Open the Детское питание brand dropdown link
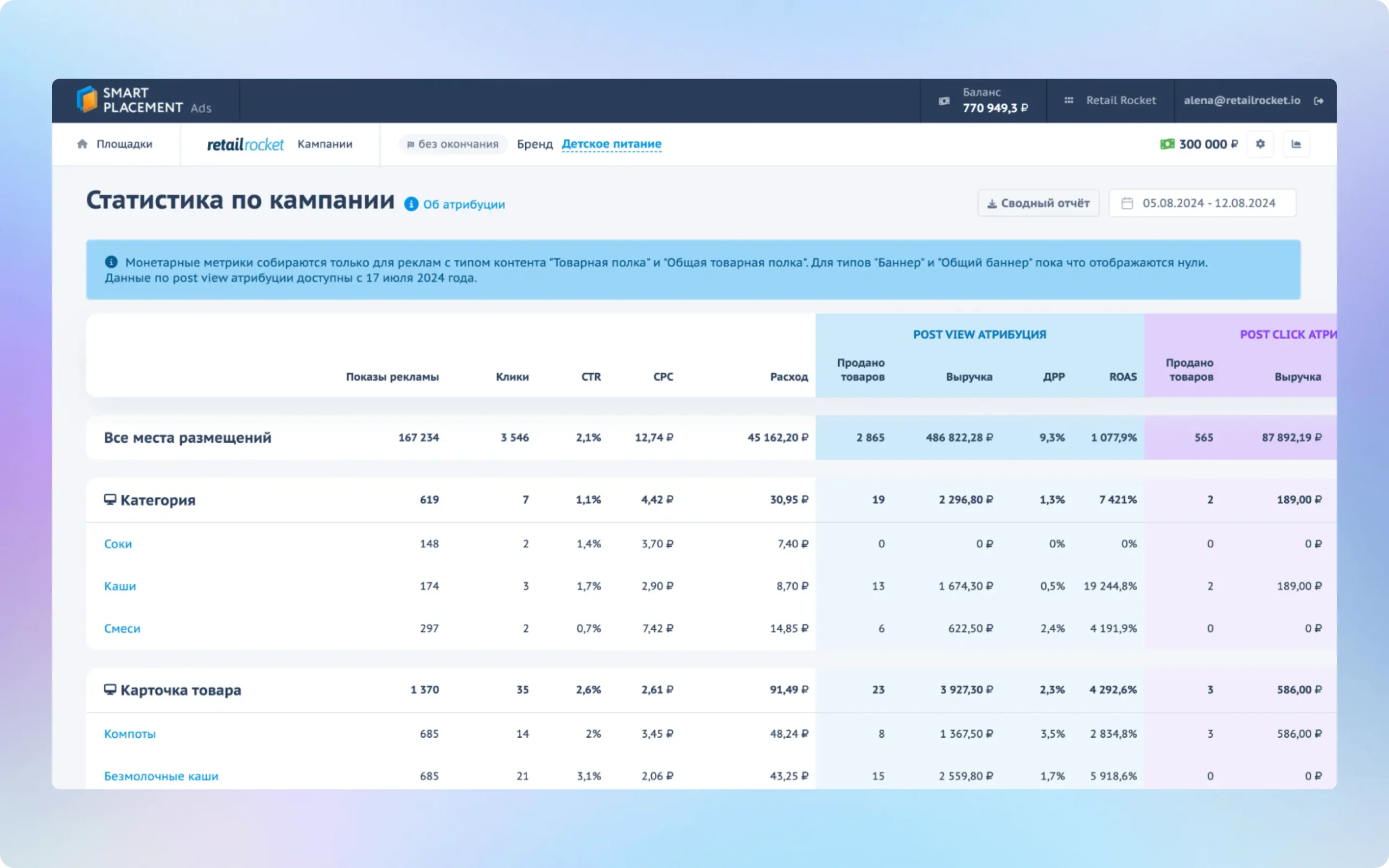This screenshot has height=868, width=1389. point(611,144)
